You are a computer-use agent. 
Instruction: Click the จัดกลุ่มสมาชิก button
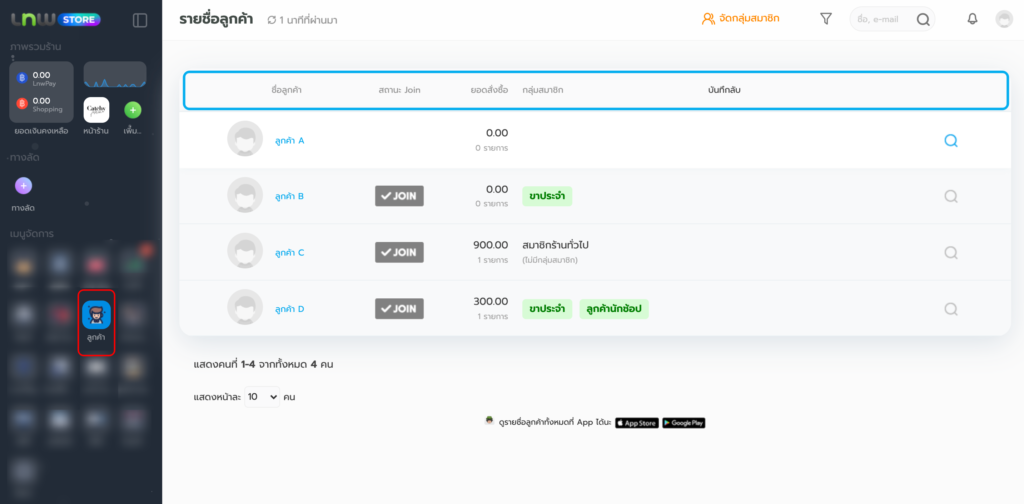(740, 18)
